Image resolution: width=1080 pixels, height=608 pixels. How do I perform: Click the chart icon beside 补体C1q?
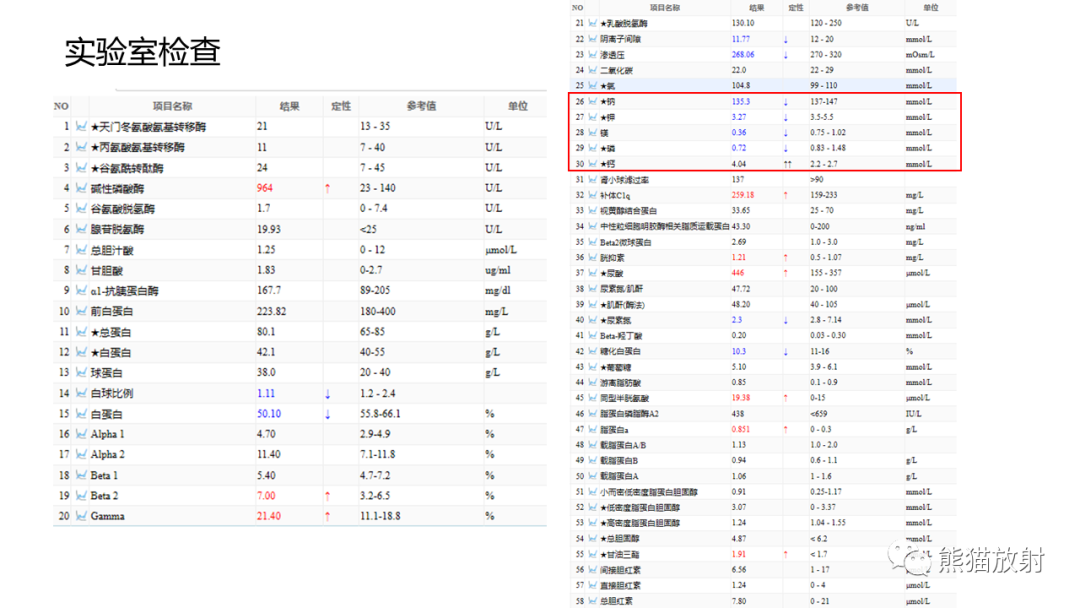click(592, 196)
